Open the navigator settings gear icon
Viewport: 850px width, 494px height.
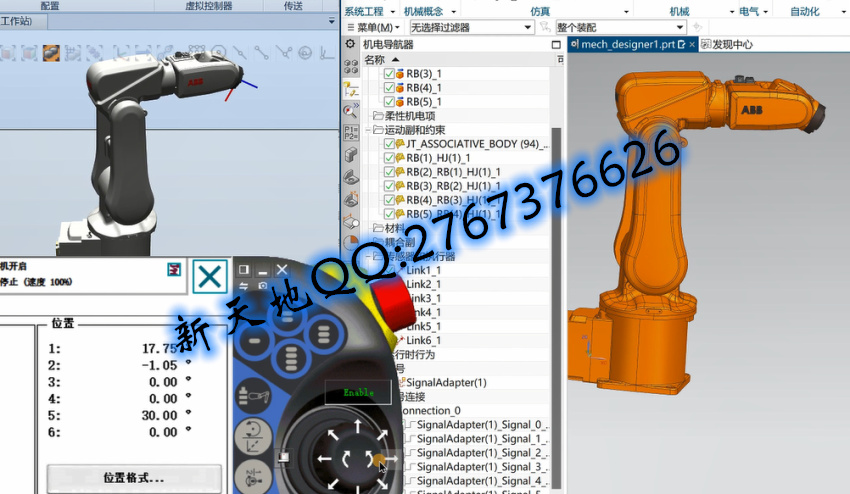(350, 44)
